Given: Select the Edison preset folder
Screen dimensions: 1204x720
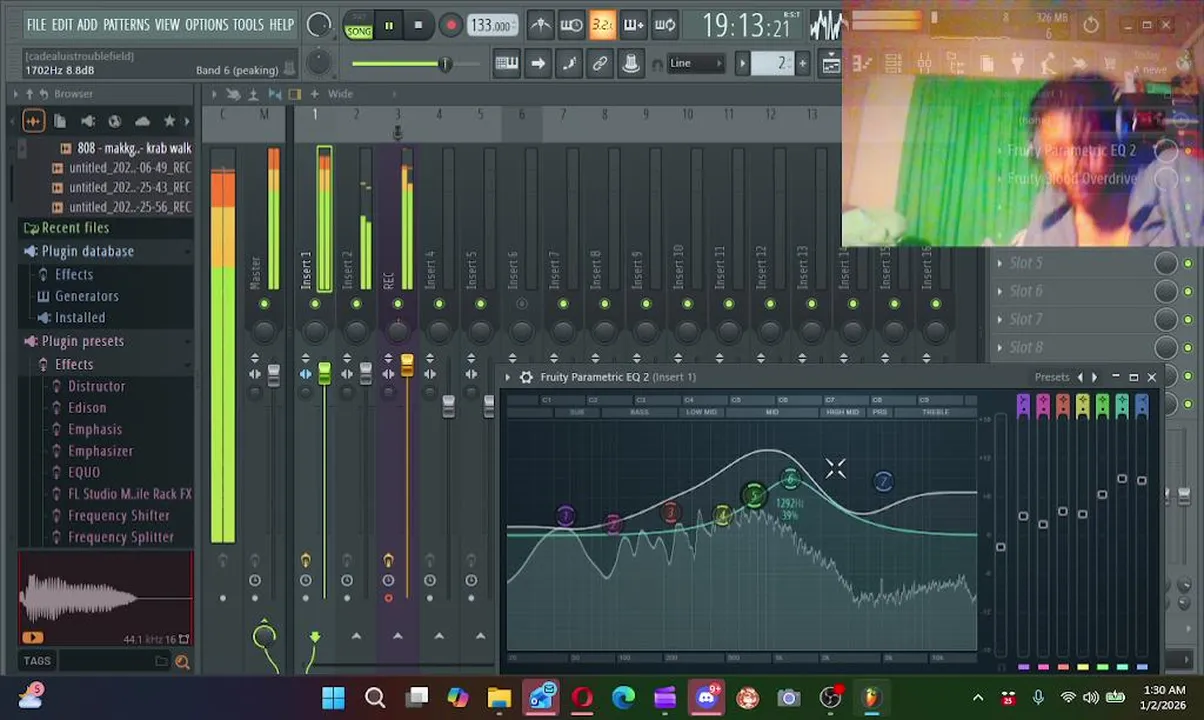Looking at the screenshot, I should tap(87, 408).
